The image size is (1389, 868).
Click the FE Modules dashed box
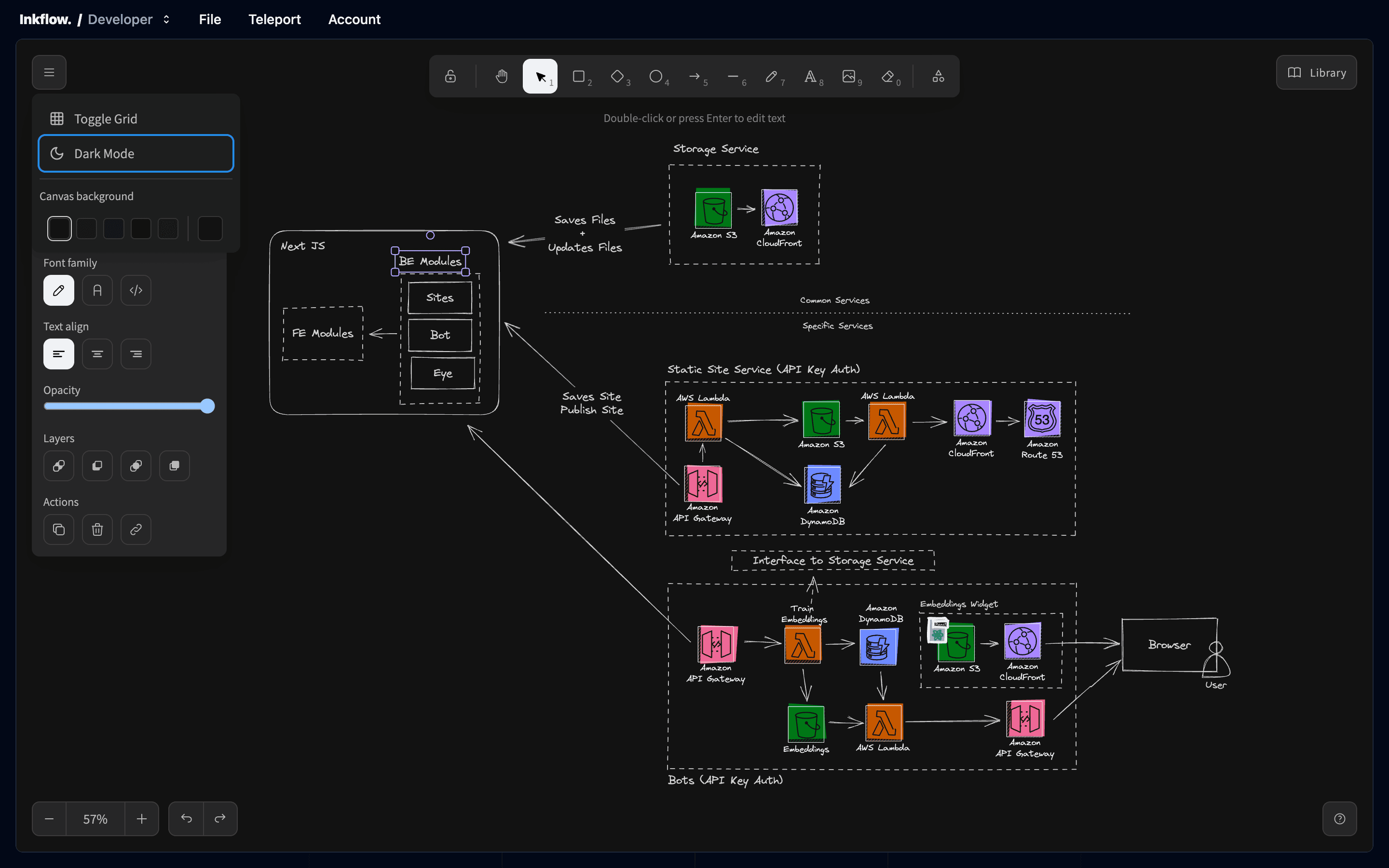(x=323, y=334)
